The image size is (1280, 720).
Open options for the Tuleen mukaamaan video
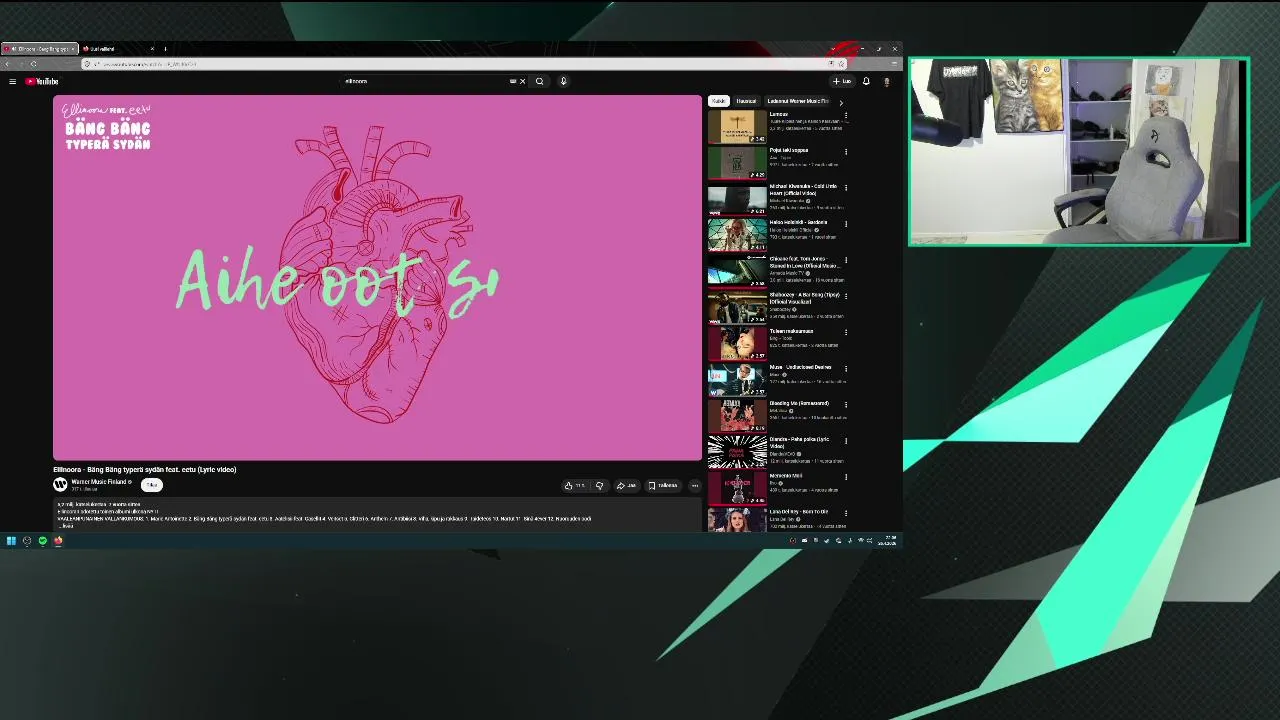pyautogui.click(x=846, y=333)
